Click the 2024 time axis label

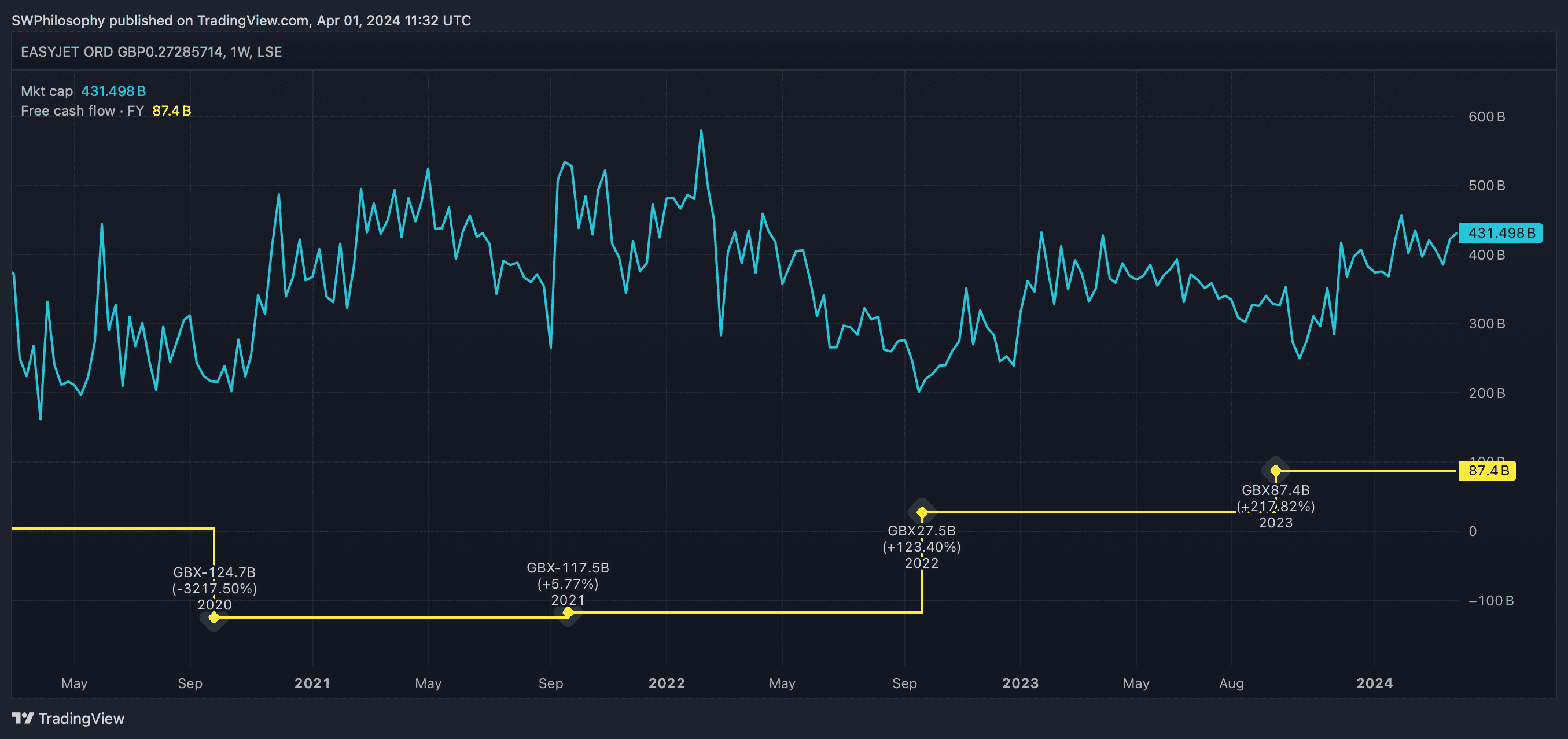pyautogui.click(x=1374, y=683)
